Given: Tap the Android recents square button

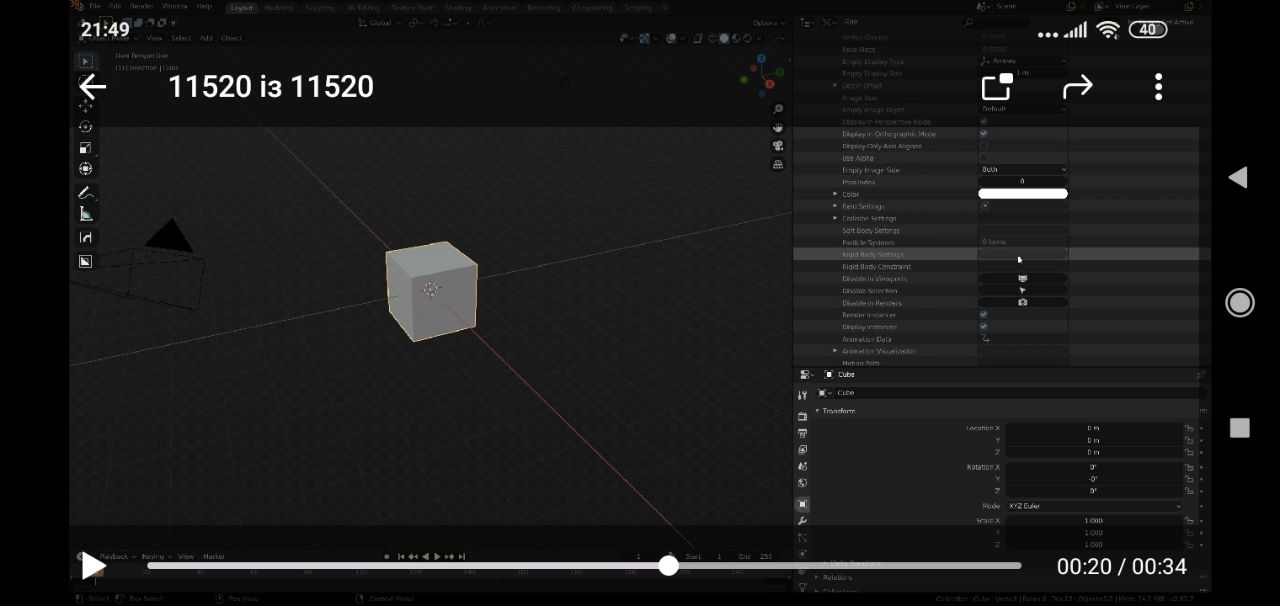Looking at the screenshot, I should click(x=1240, y=428).
